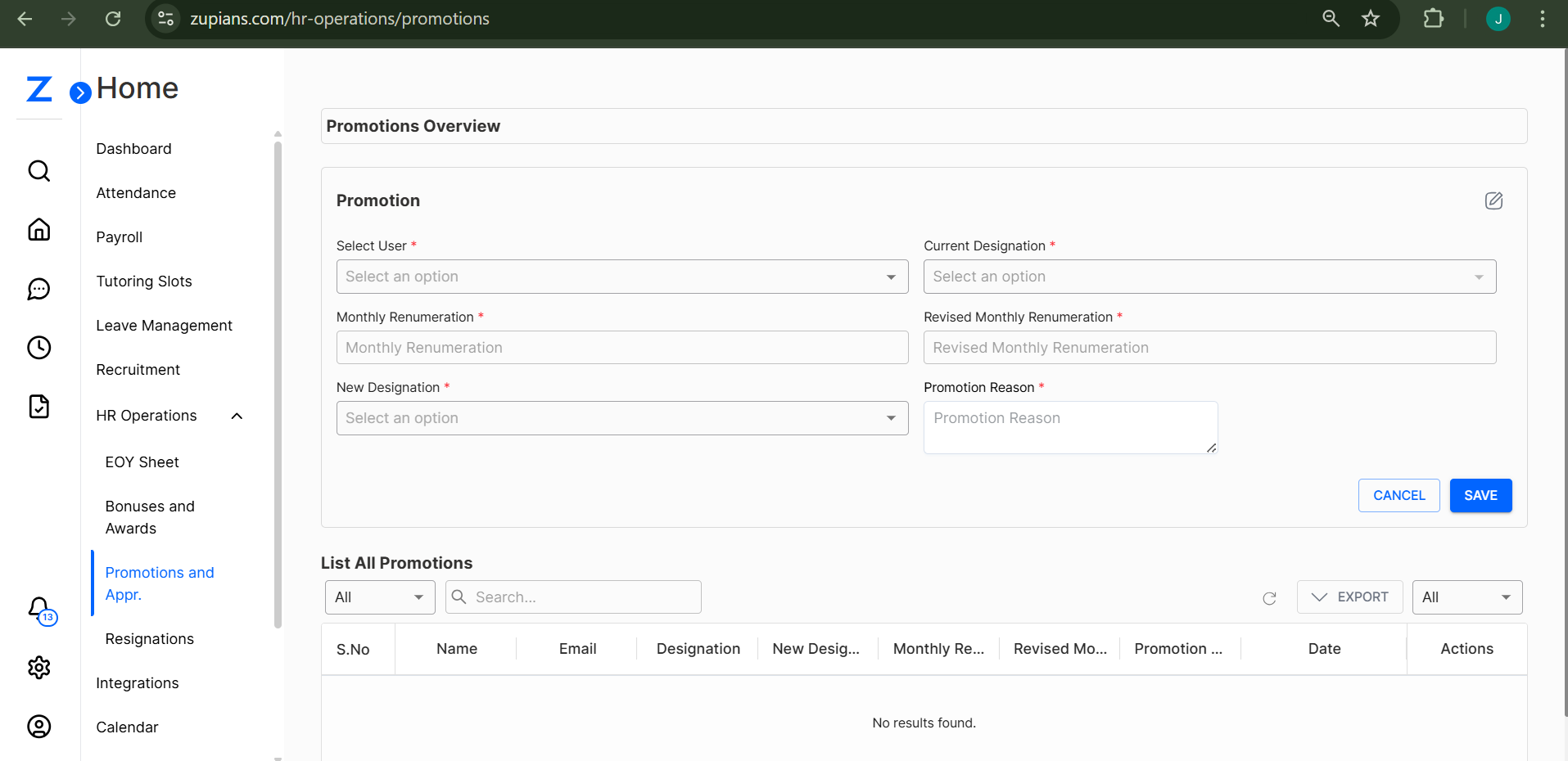Click the SAVE button
The image size is (1568, 761).
coord(1480,495)
